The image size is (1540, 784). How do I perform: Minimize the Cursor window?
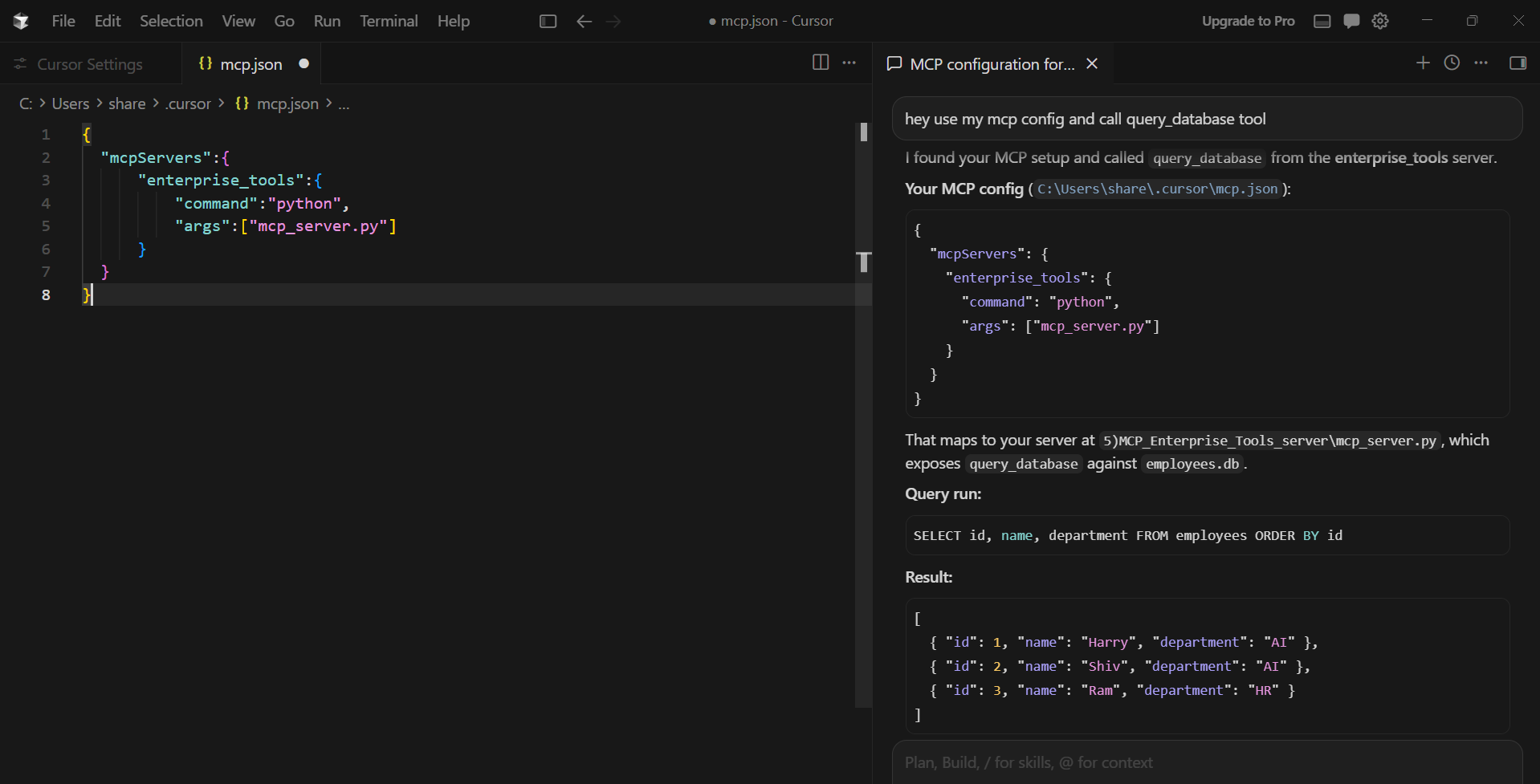point(1427,21)
